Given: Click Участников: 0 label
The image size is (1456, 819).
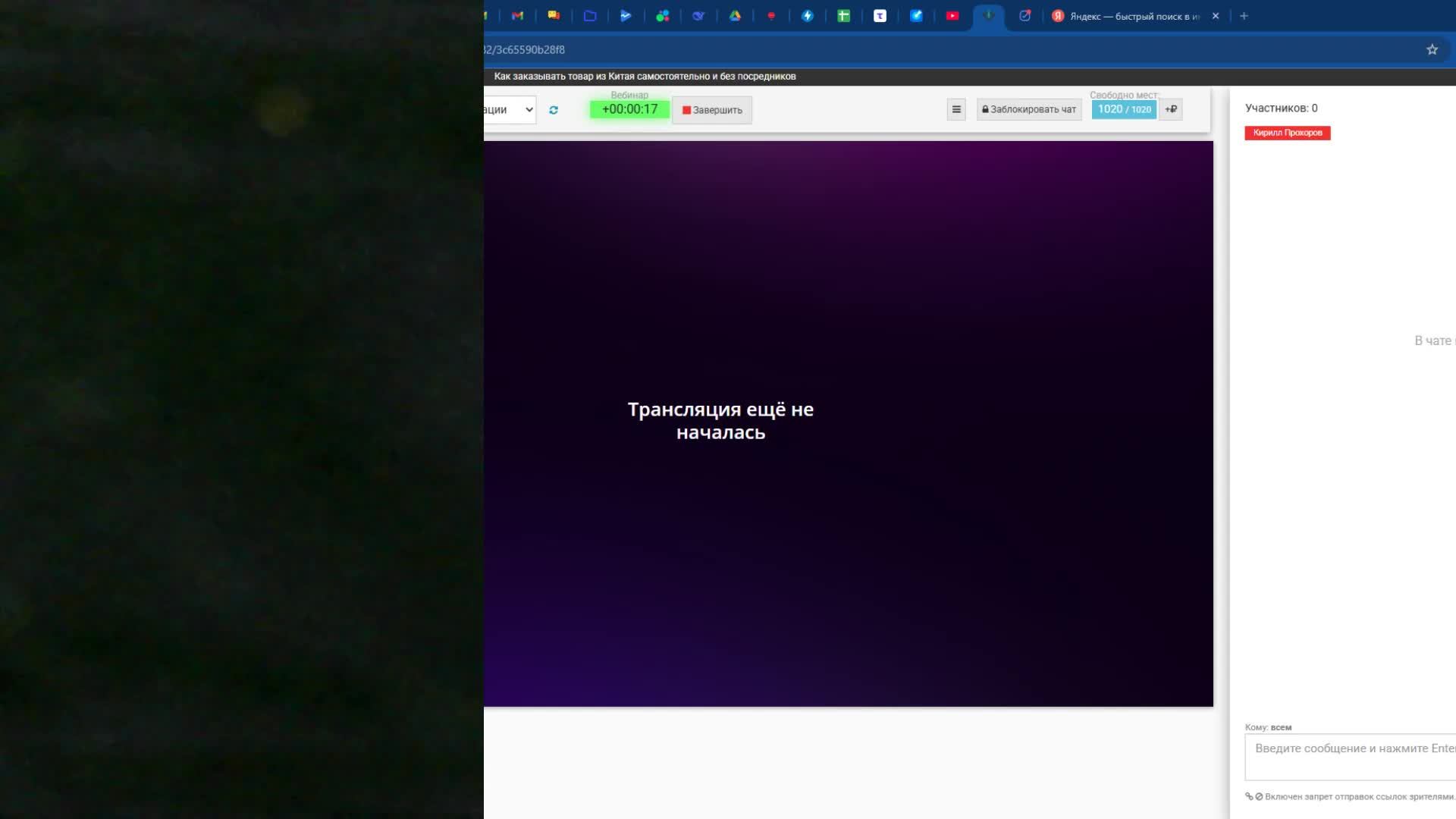Looking at the screenshot, I should [1282, 108].
